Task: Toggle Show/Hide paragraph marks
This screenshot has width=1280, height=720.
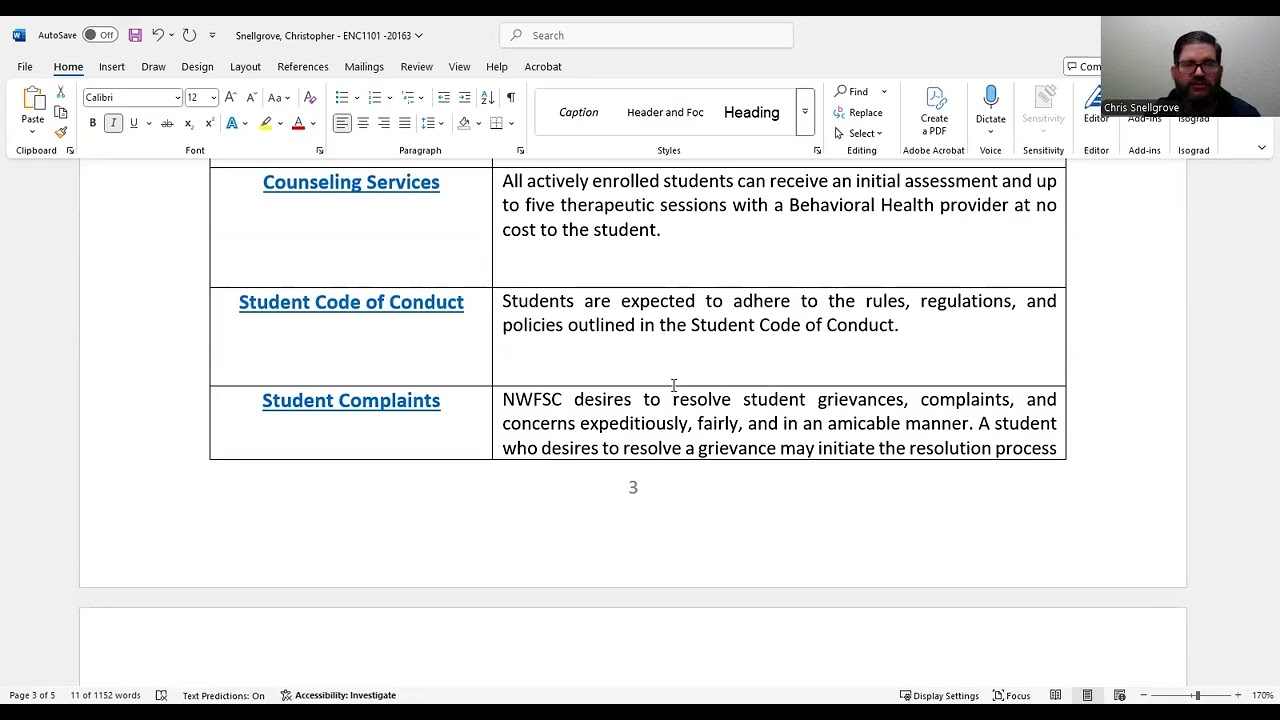Action: (511, 97)
